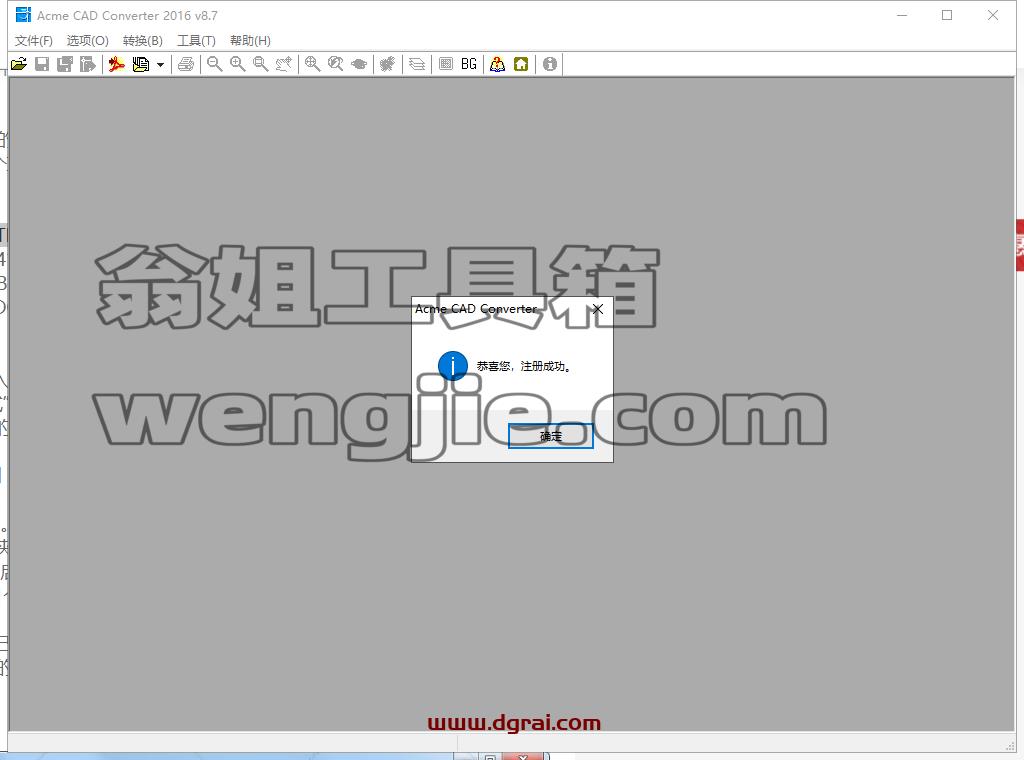Maximize the Acme CAD Converter window
Viewport: 1024px width, 760px height.
tap(947, 15)
